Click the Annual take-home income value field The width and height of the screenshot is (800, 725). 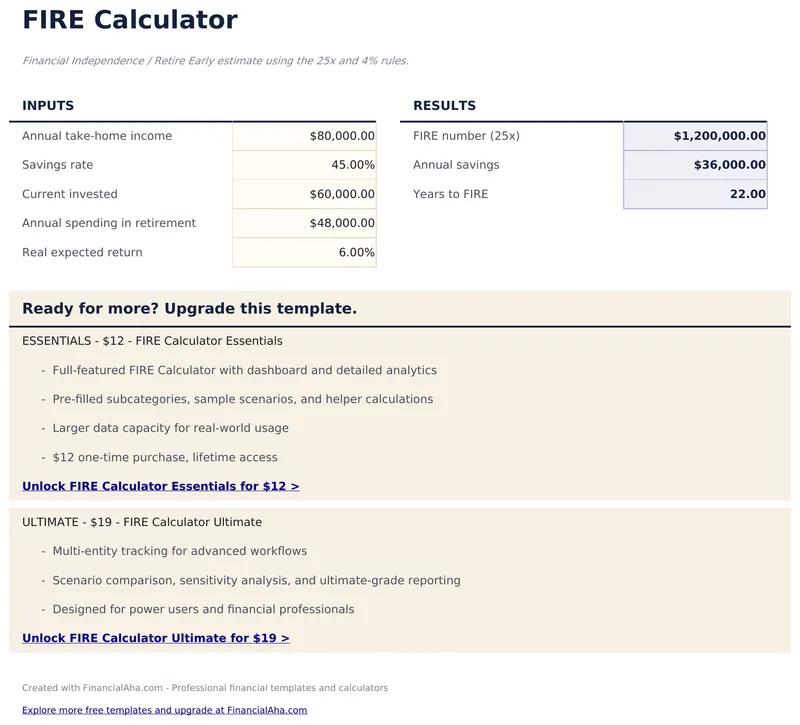pyautogui.click(x=304, y=136)
